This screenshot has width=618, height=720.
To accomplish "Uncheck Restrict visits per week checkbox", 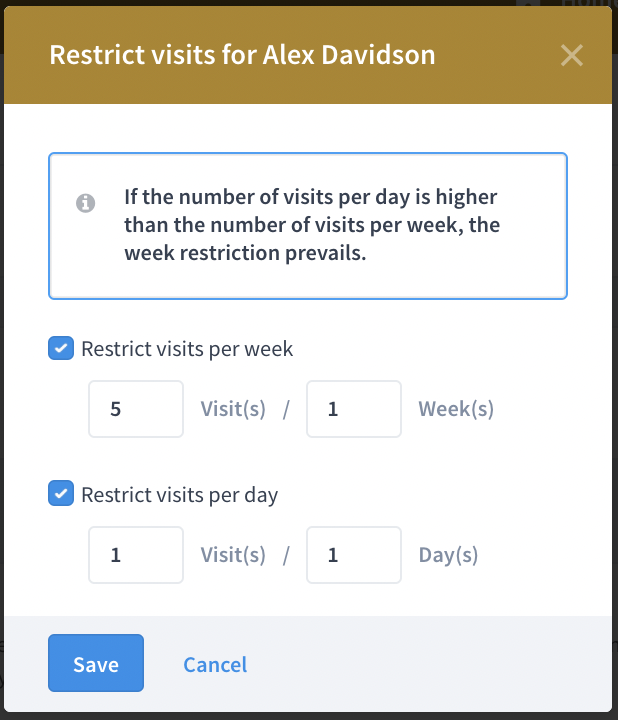I will (x=61, y=348).
